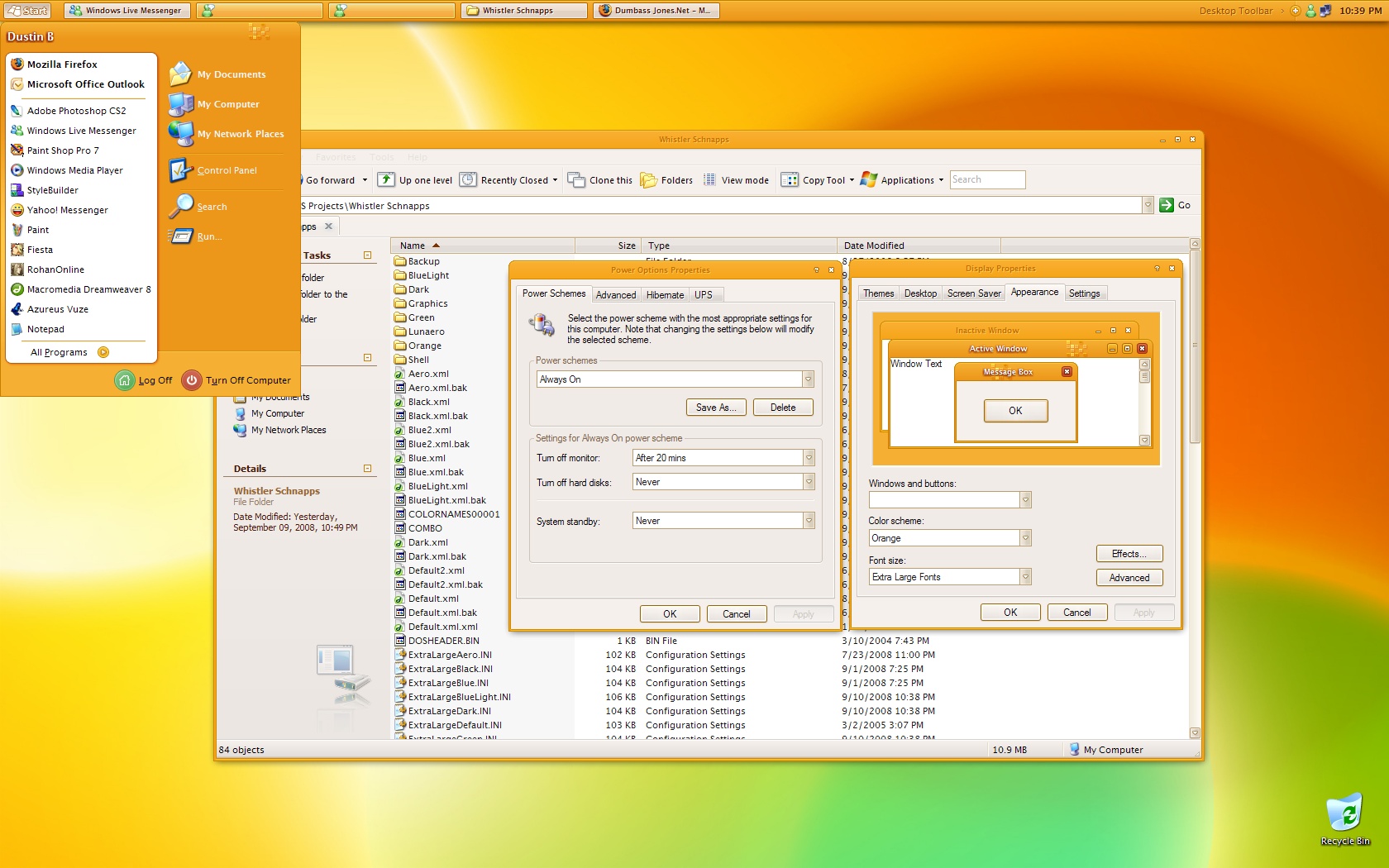Click Save As... in Power Options
This screenshot has height=868, width=1389.
click(x=716, y=408)
